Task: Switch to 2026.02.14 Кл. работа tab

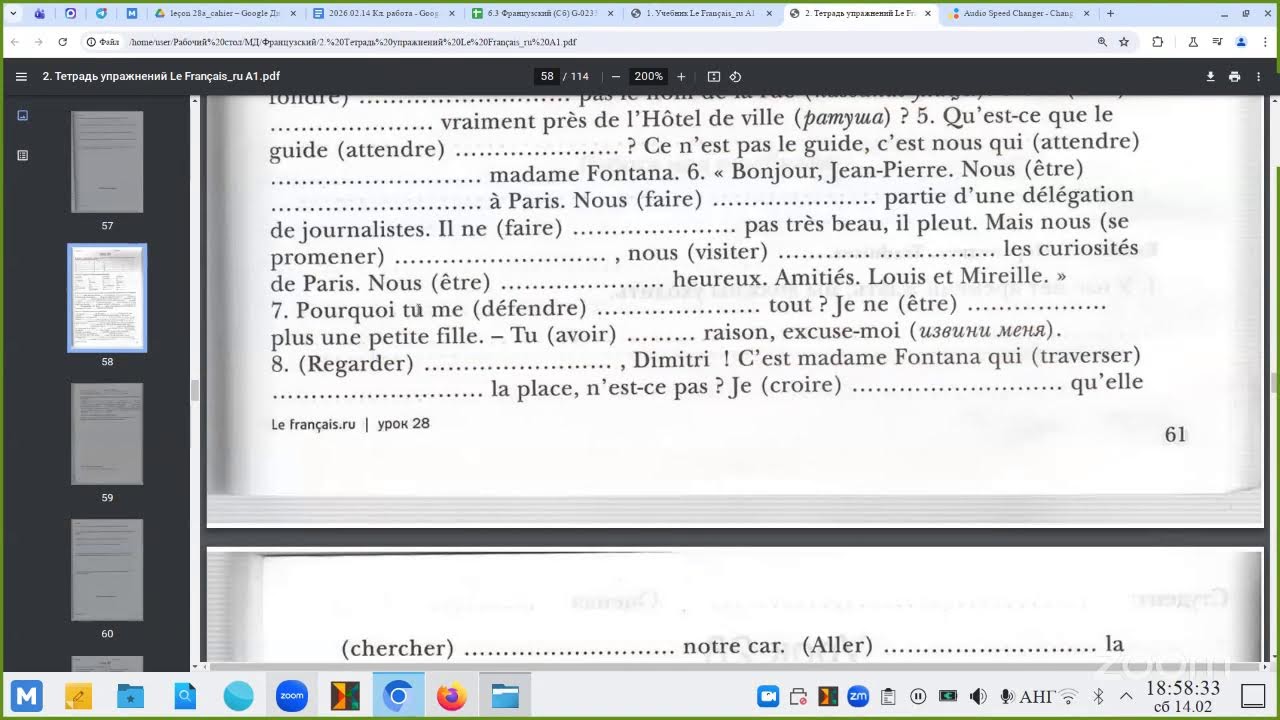Action: click(384, 14)
